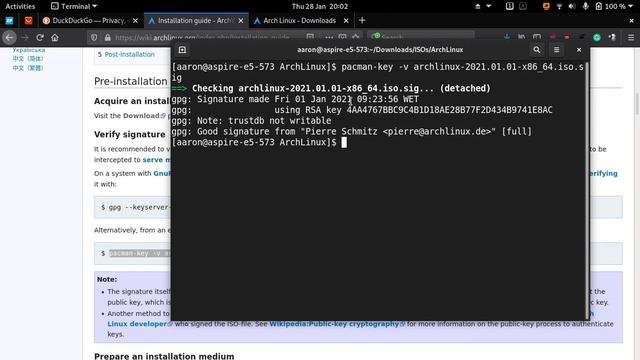The height and width of the screenshot is (360, 640).
Task: Click the terminal prompt cursor line
Action: tap(259, 142)
